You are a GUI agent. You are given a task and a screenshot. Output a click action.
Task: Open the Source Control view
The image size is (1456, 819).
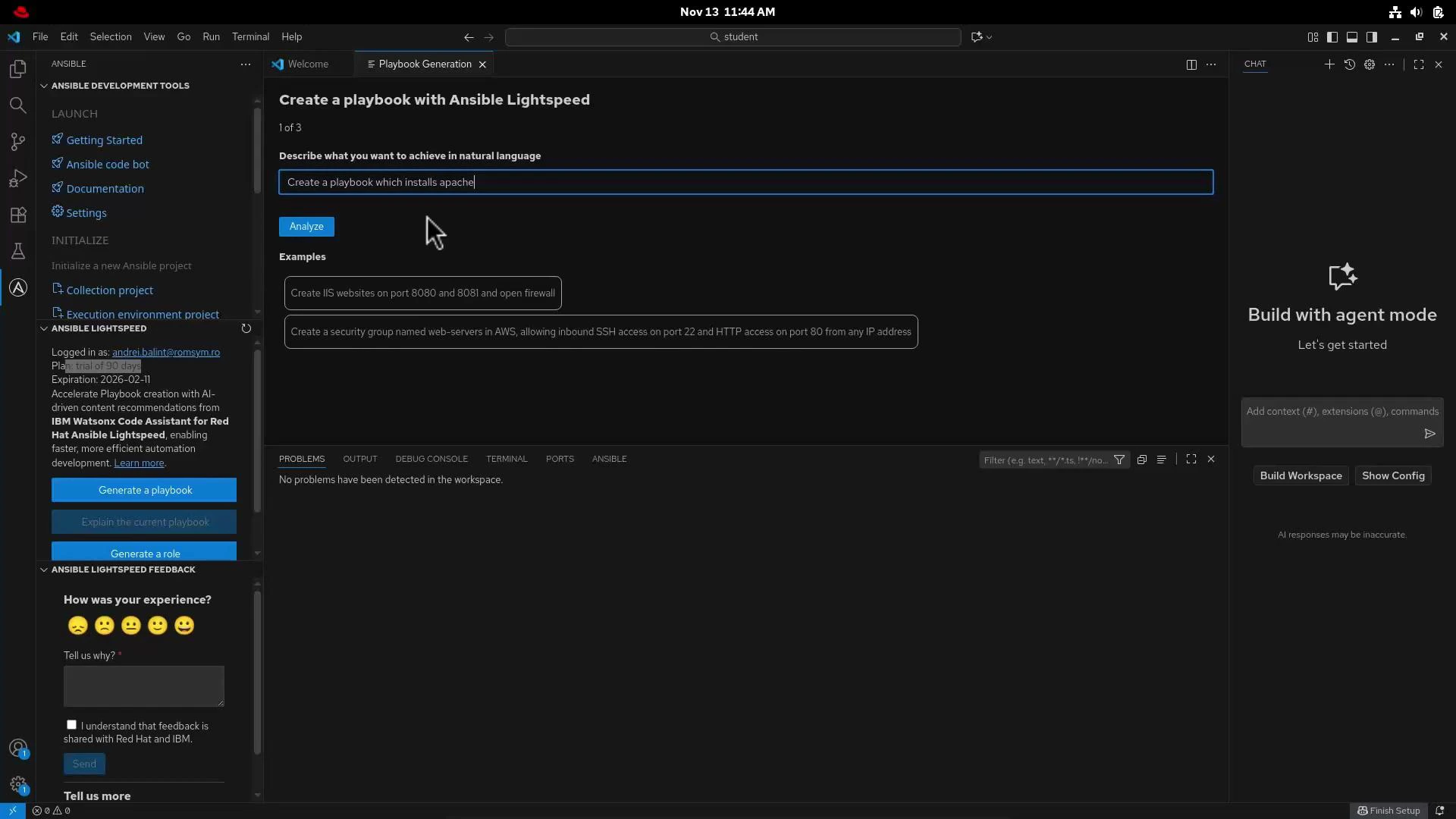17,142
